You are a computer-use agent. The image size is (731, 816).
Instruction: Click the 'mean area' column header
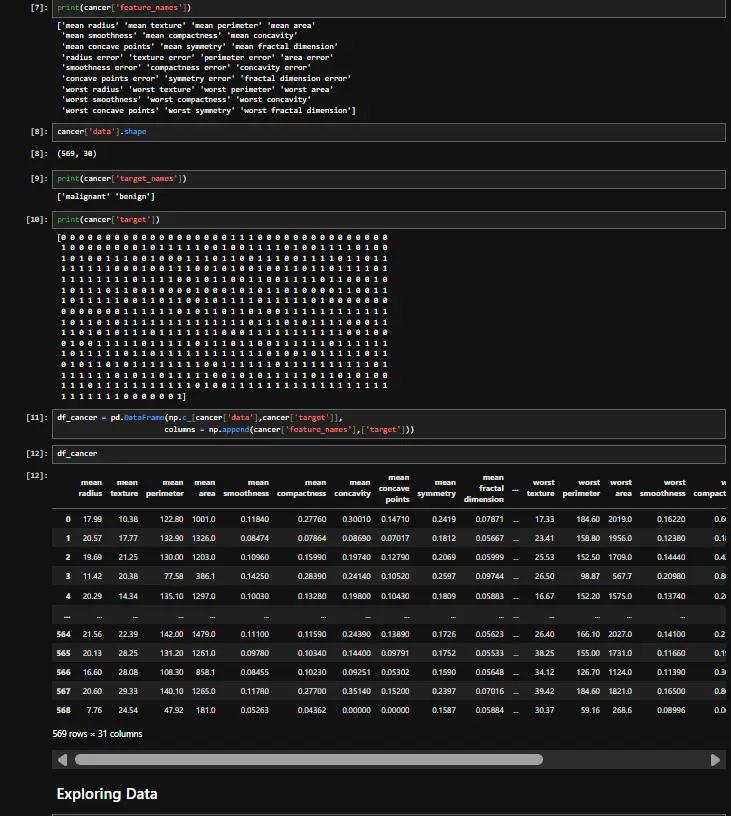tap(204, 488)
